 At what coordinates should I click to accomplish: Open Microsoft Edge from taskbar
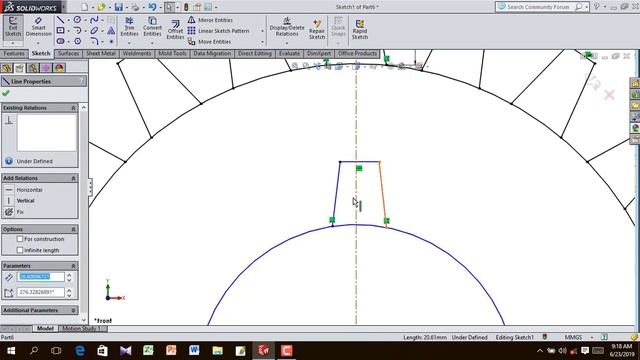[80, 351]
